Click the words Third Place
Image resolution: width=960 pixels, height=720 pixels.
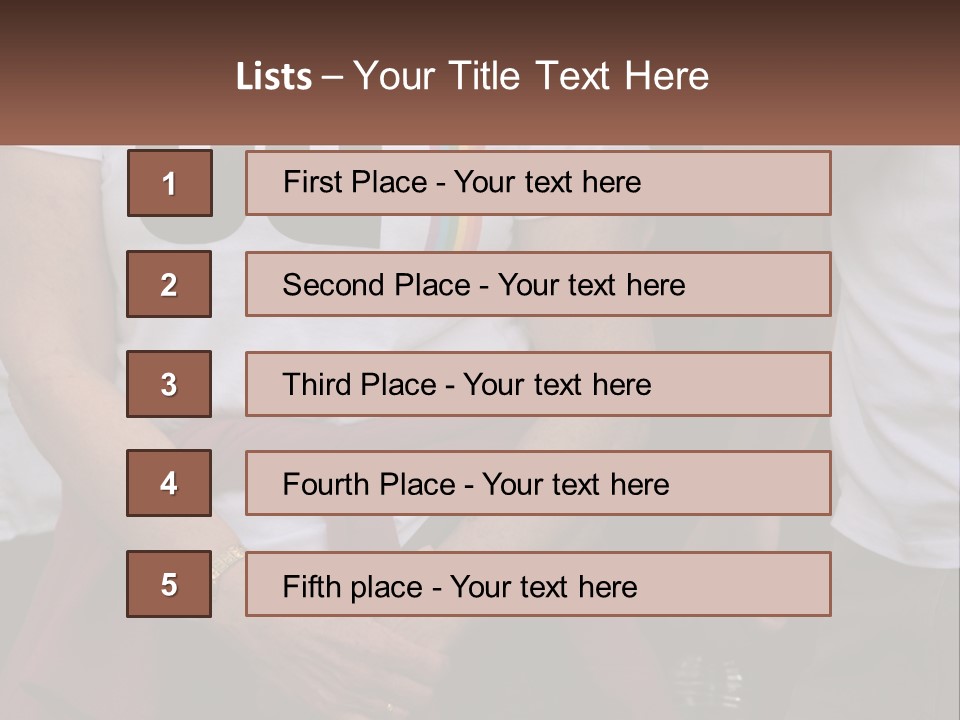pos(359,385)
